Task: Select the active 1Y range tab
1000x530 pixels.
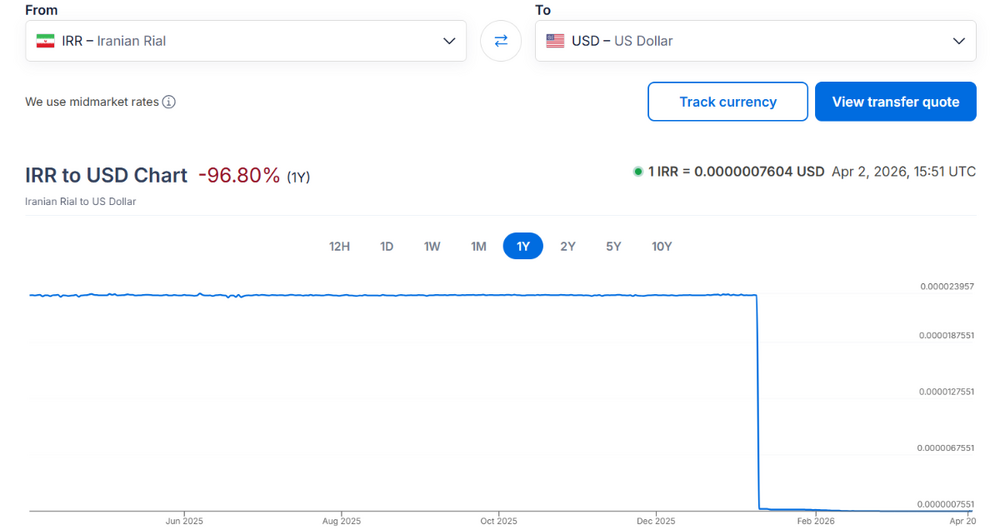Action: pyautogui.click(x=523, y=246)
